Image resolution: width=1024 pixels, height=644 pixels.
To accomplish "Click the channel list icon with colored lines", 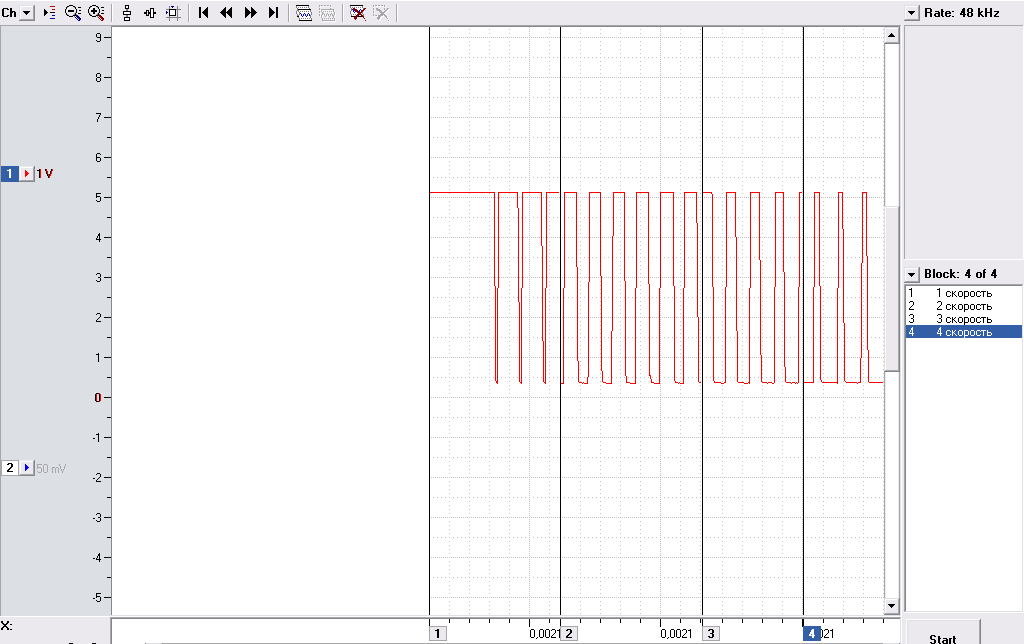I will [50, 12].
